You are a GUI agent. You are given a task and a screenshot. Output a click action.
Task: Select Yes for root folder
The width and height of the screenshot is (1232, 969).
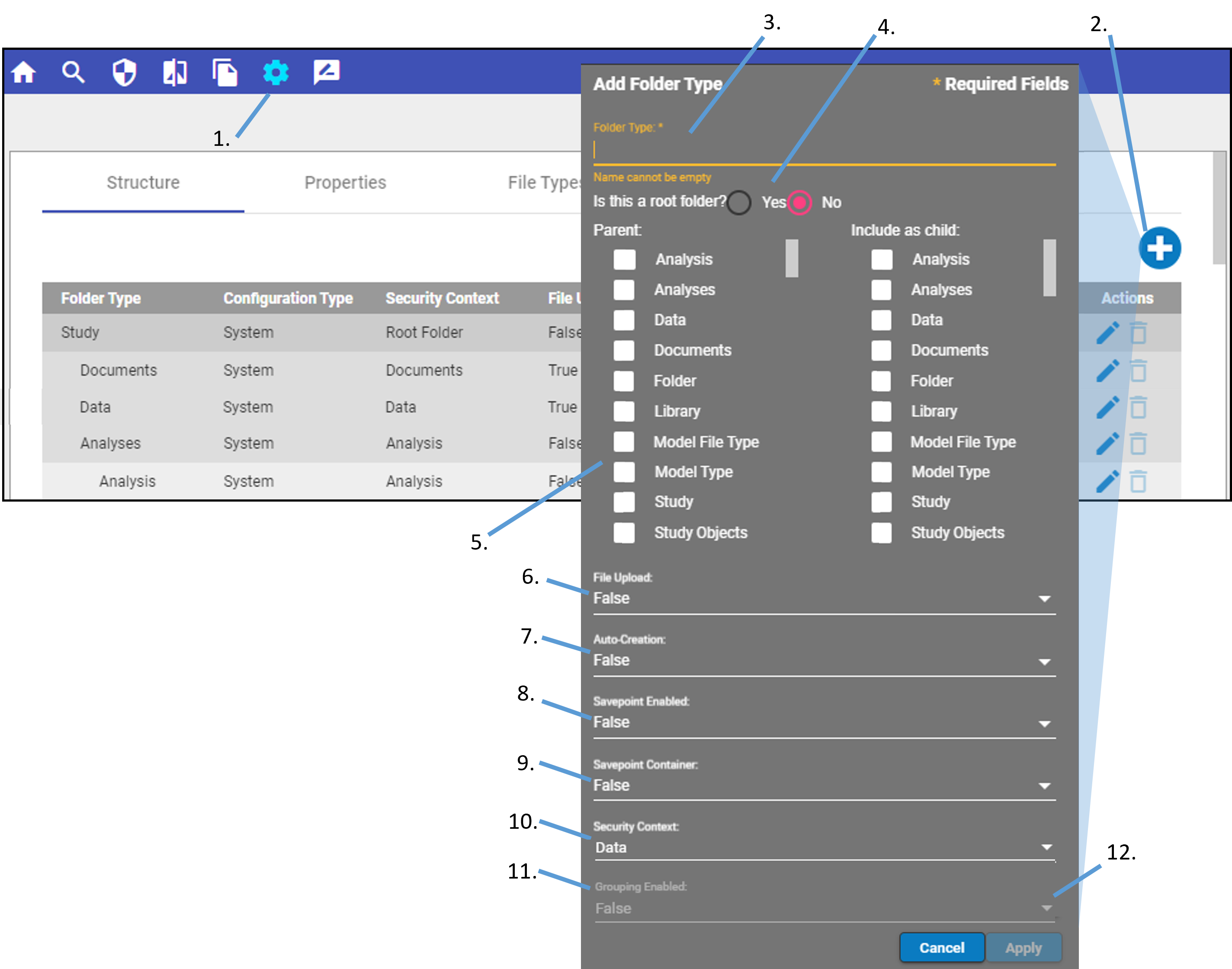(739, 202)
